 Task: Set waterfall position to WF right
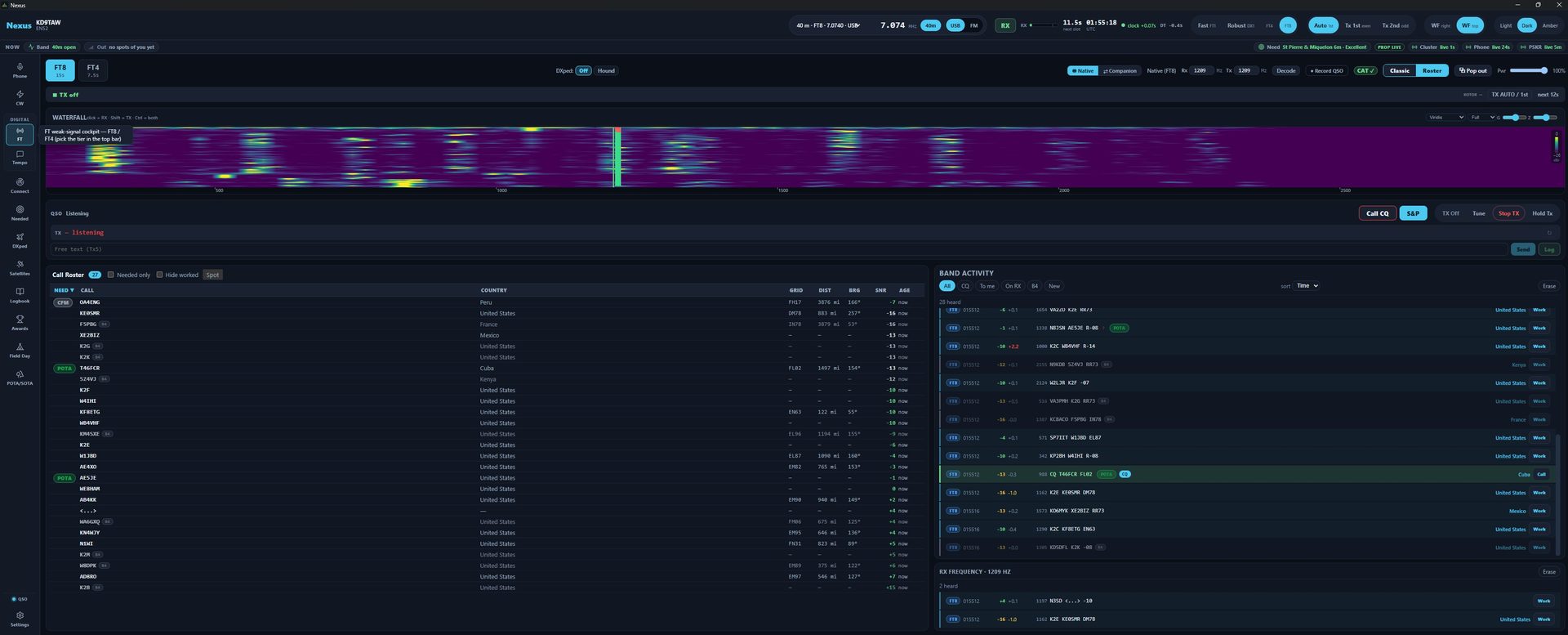(x=1441, y=25)
